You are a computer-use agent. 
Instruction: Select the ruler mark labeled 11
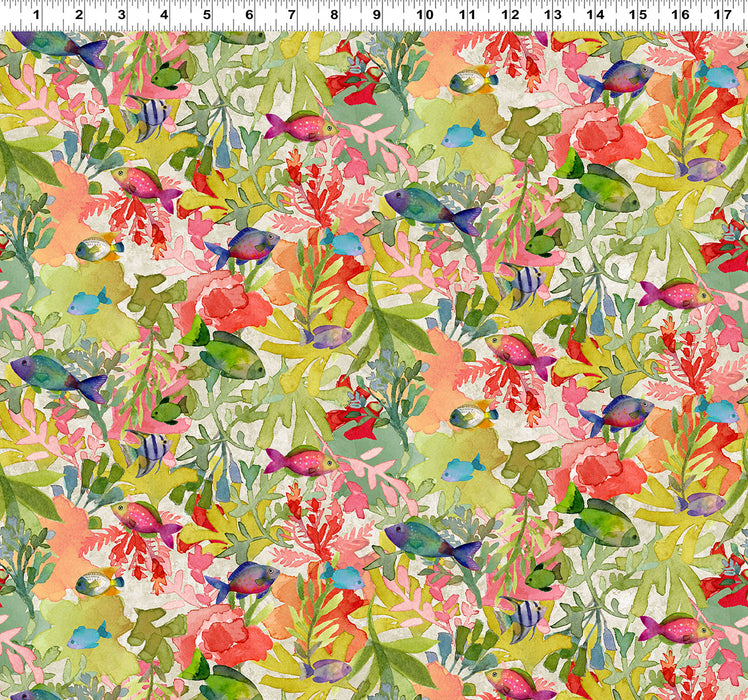(x=467, y=15)
